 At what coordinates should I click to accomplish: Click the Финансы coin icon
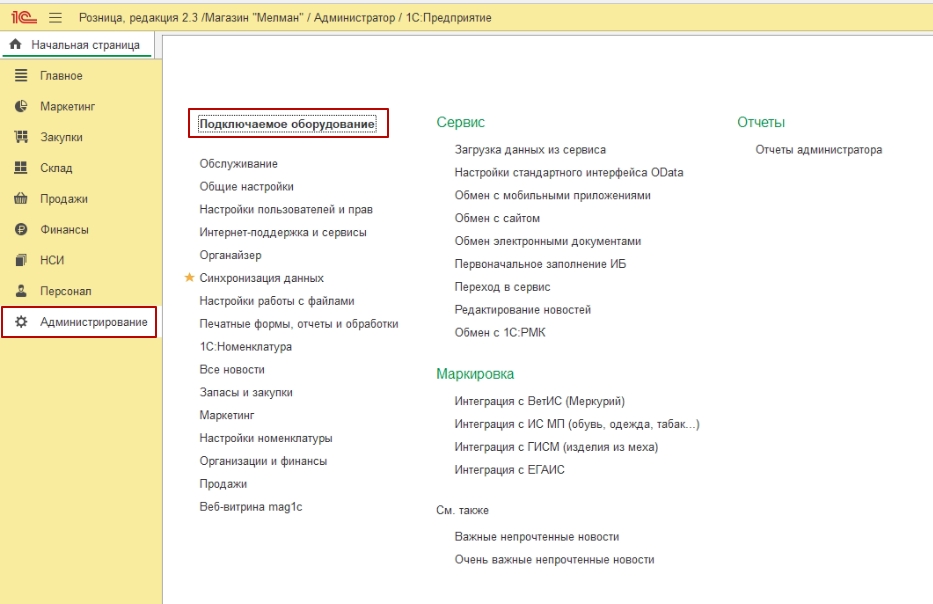(x=21, y=229)
